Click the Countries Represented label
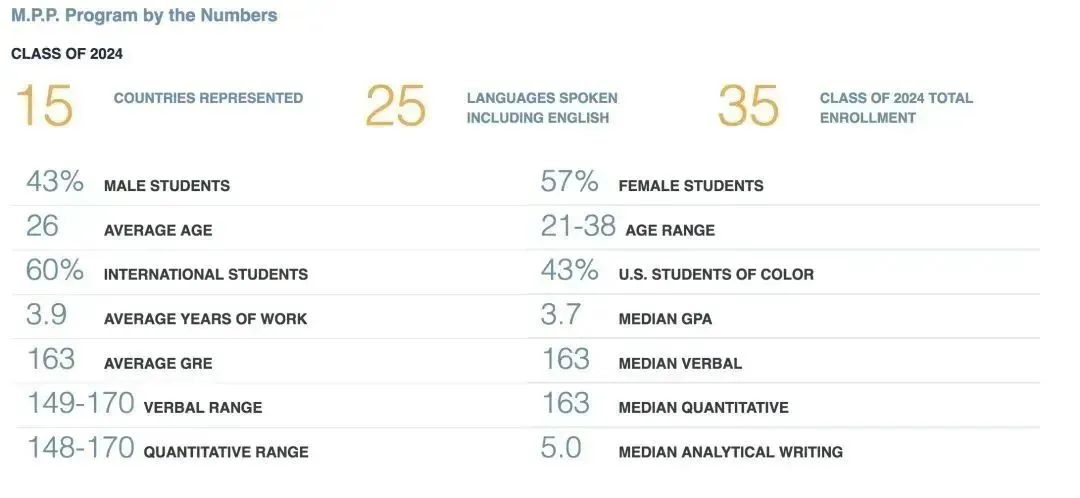The height and width of the screenshot is (498, 1080). (208, 98)
